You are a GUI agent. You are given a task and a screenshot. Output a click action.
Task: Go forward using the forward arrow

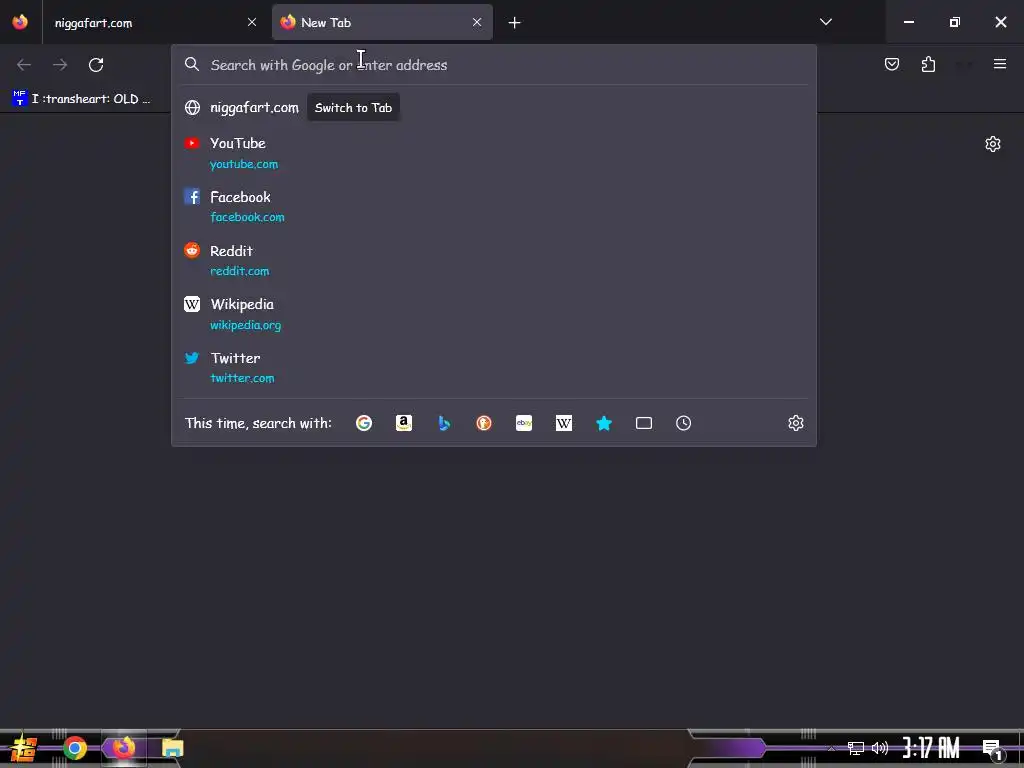click(x=60, y=65)
